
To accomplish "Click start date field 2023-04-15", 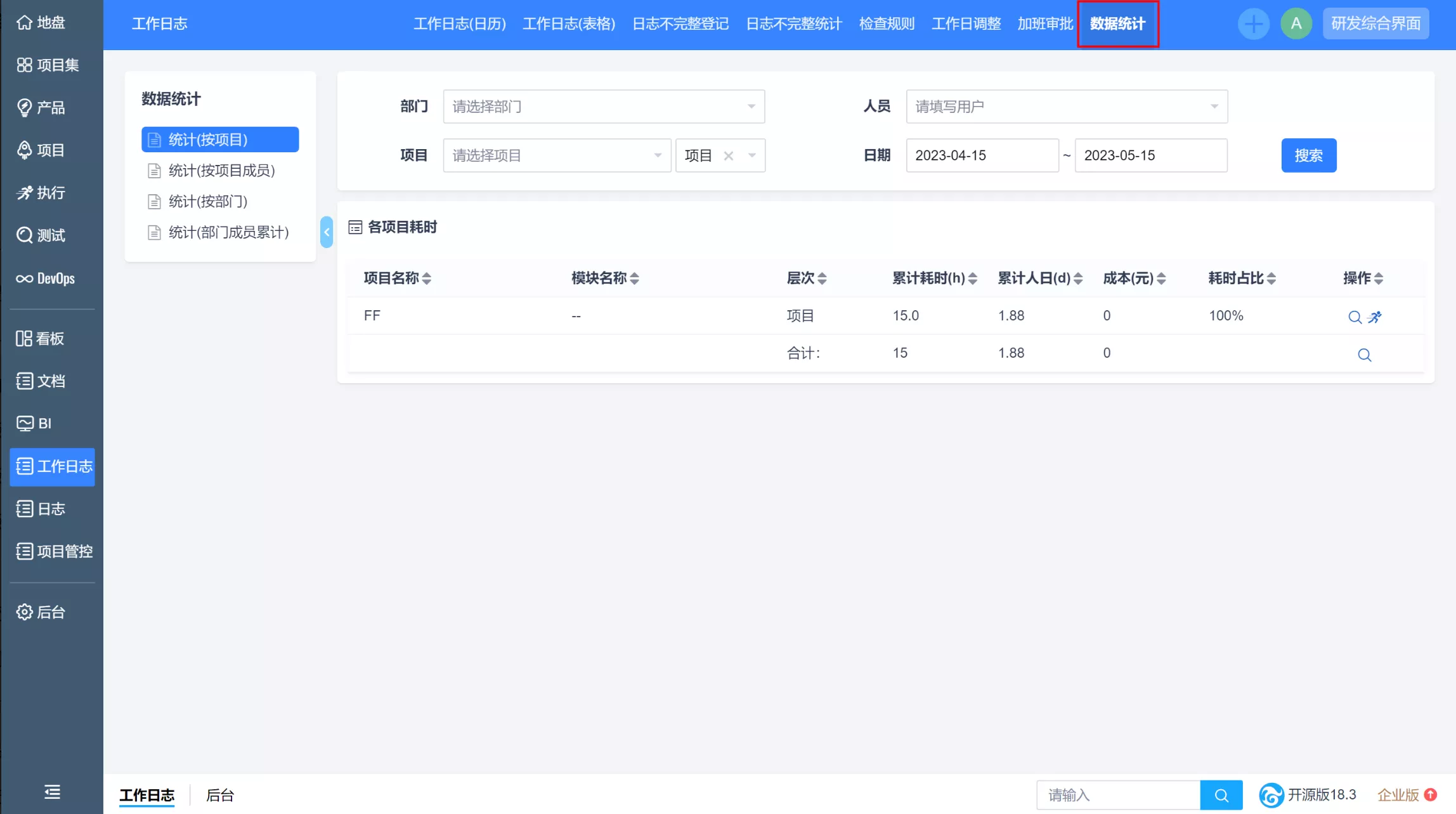I will [982, 155].
